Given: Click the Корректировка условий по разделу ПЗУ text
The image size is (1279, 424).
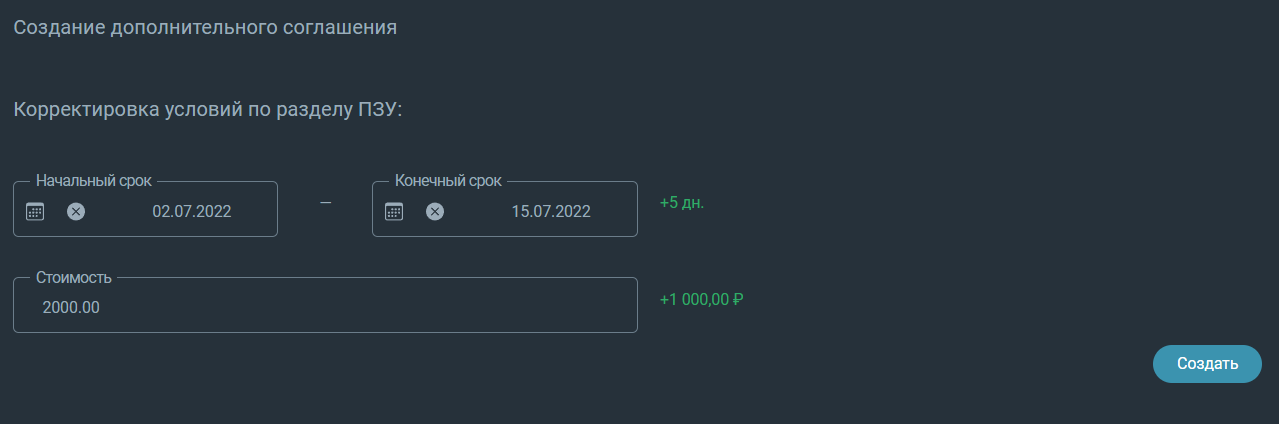Looking at the screenshot, I should click(x=207, y=110).
